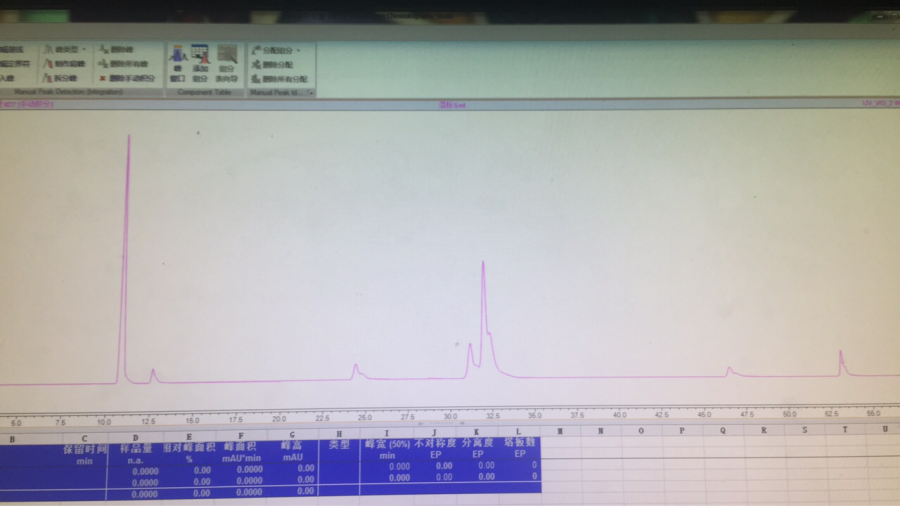900x506 pixels.
Task: Click the retention time (保留时间) header cell
Action: coord(84,449)
